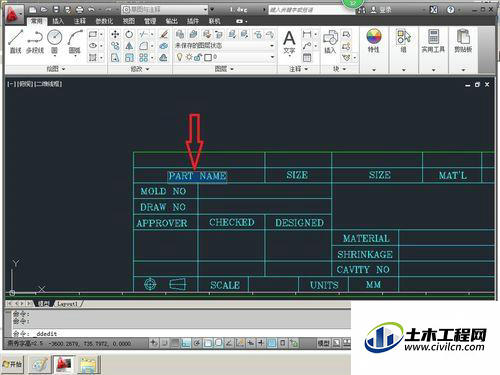Toggle ortho mode in status bar
This screenshot has height=375, width=500.
[186, 343]
